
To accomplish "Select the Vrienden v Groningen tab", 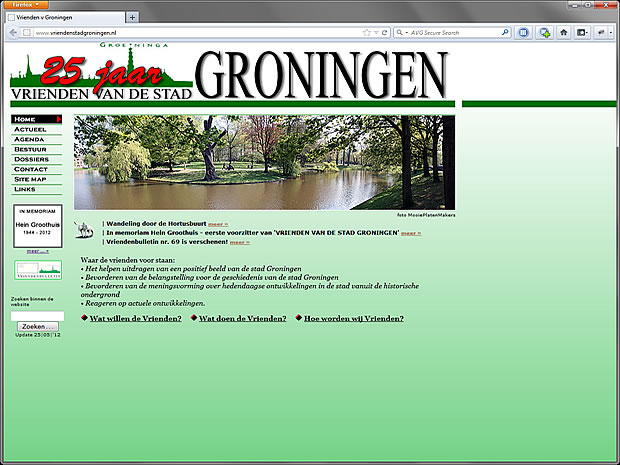I will point(65,17).
